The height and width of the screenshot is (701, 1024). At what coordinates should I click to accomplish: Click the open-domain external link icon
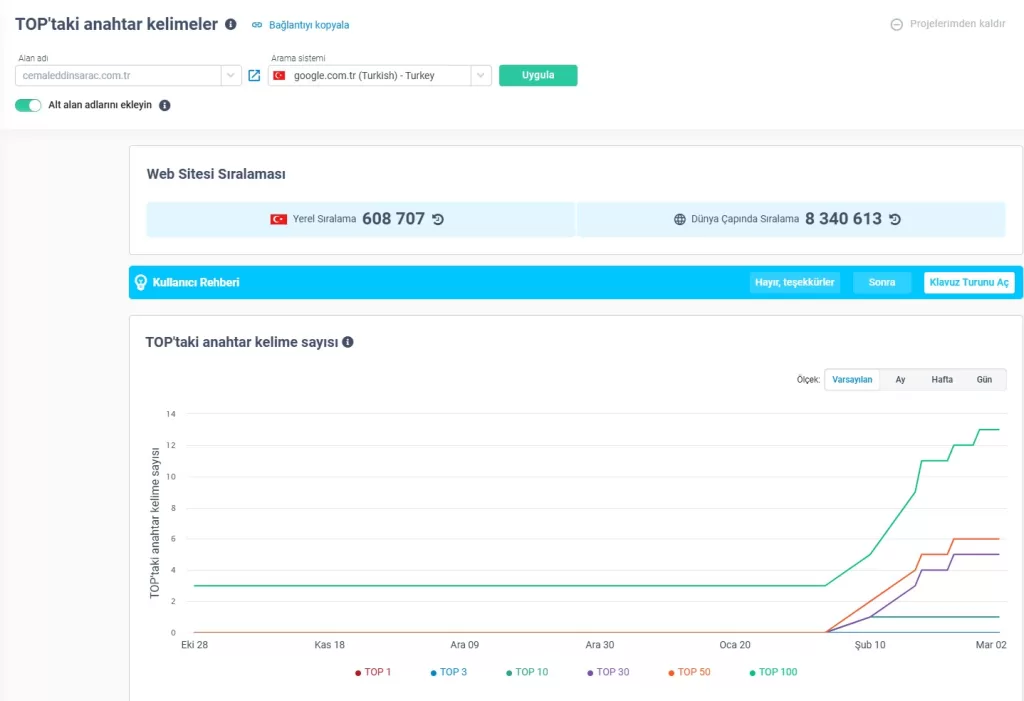tap(254, 76)
